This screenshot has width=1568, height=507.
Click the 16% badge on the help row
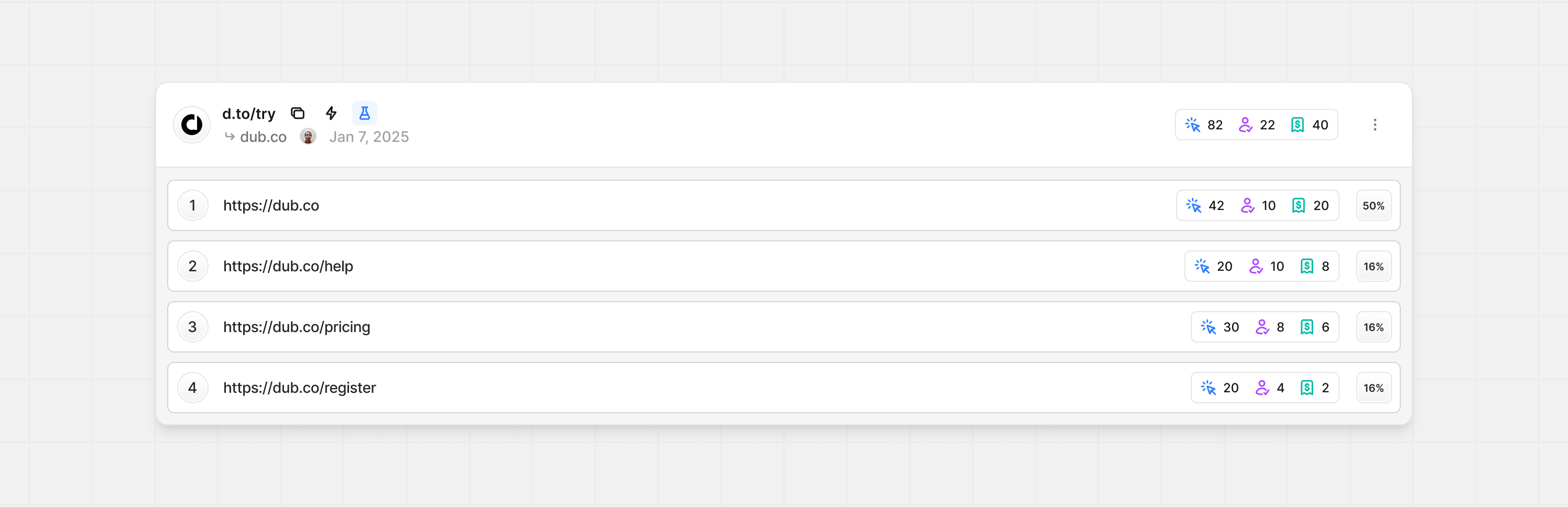point(1373,267)
